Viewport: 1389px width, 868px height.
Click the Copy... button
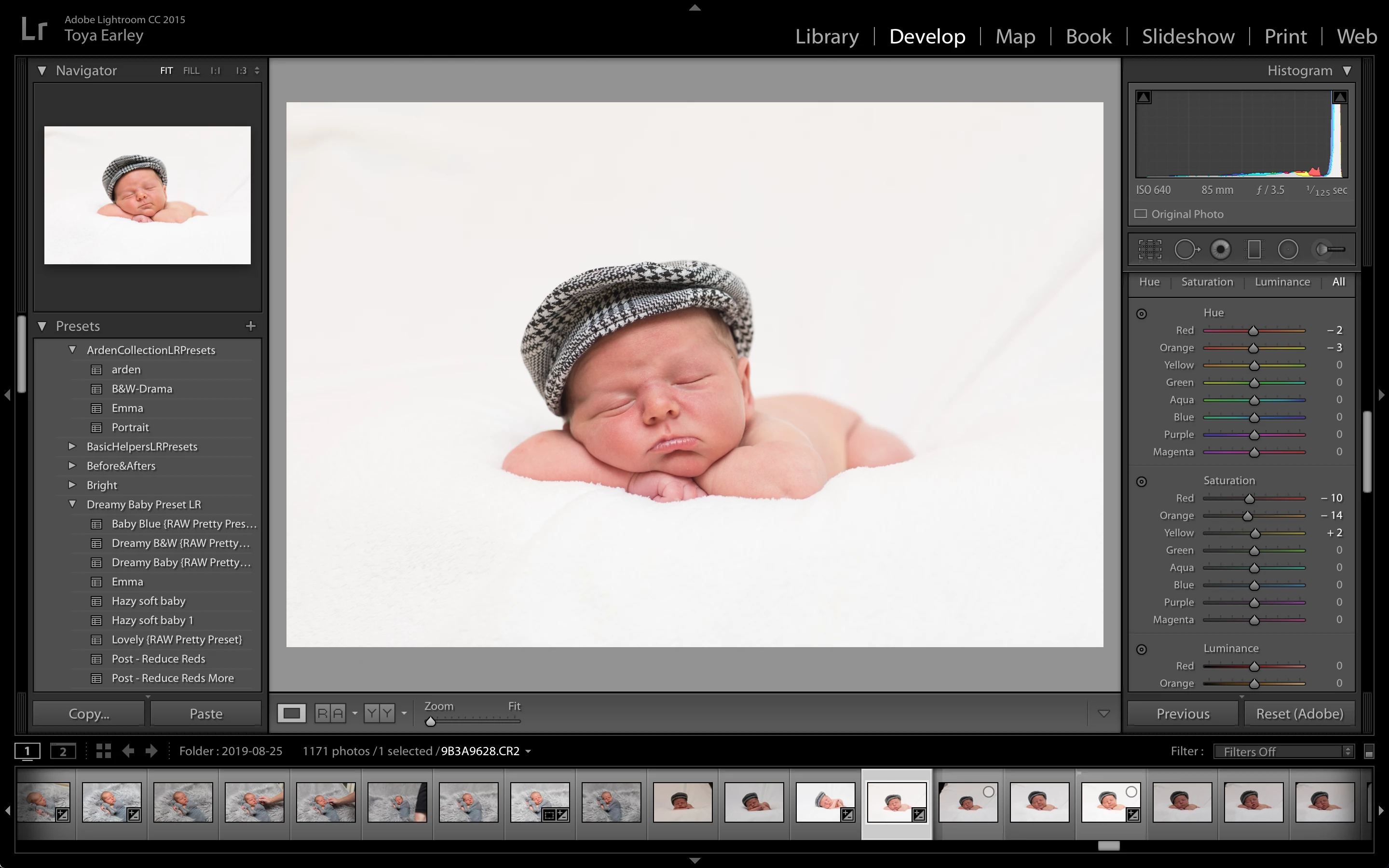click(x=89, y=714)
